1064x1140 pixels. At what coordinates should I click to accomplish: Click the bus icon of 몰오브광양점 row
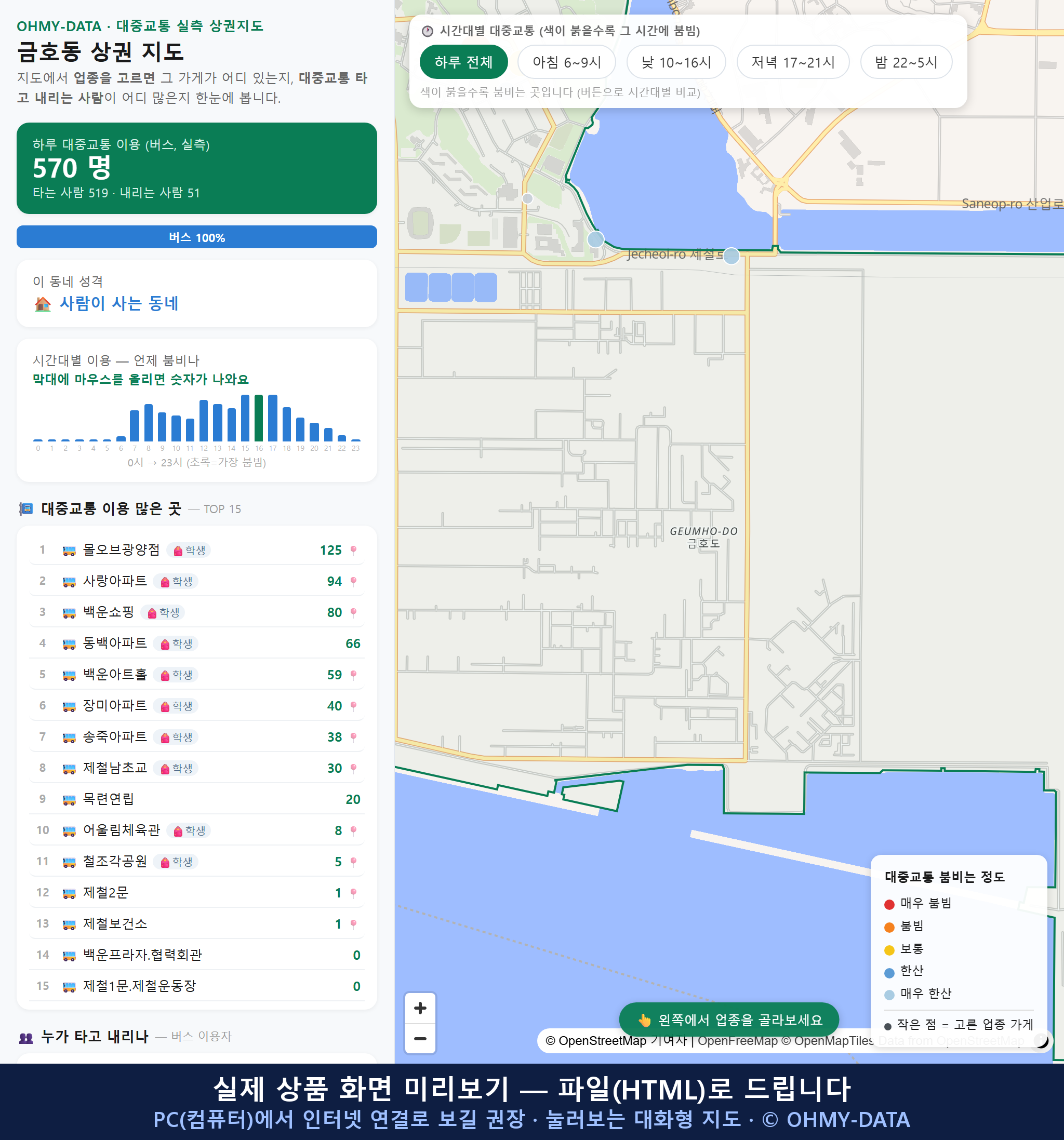69,551
